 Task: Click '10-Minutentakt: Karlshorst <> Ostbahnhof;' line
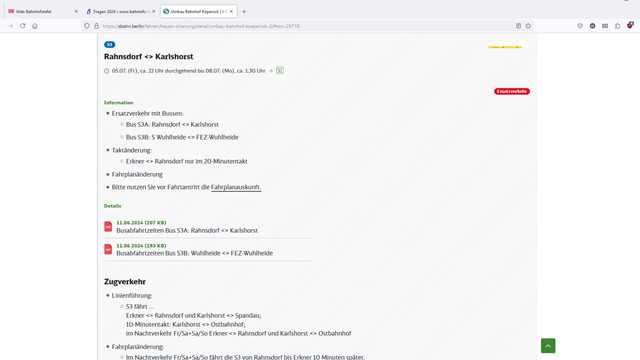tap(186, 324)
